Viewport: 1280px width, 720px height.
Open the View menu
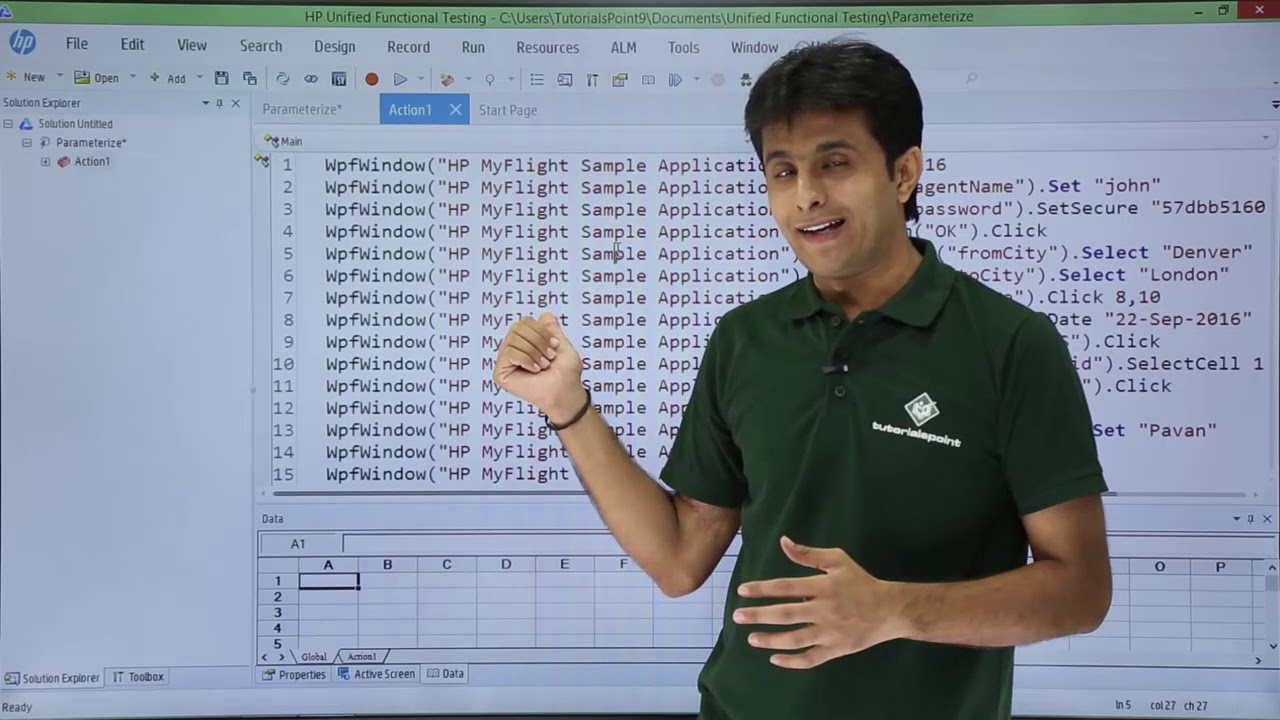pyautogui.click(x=192, y=45)
